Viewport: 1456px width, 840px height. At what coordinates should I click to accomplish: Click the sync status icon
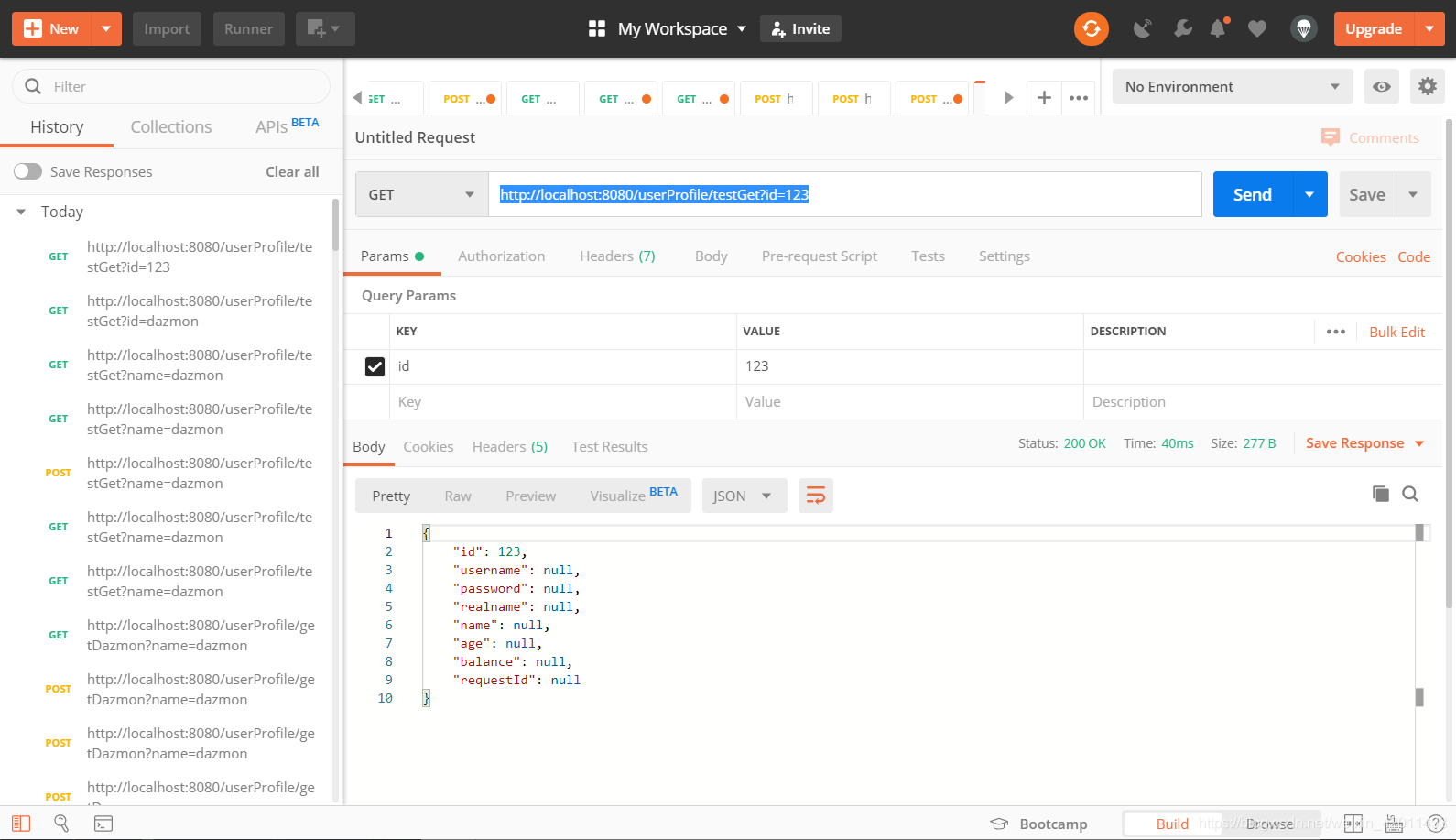(x=1091, y=28)
